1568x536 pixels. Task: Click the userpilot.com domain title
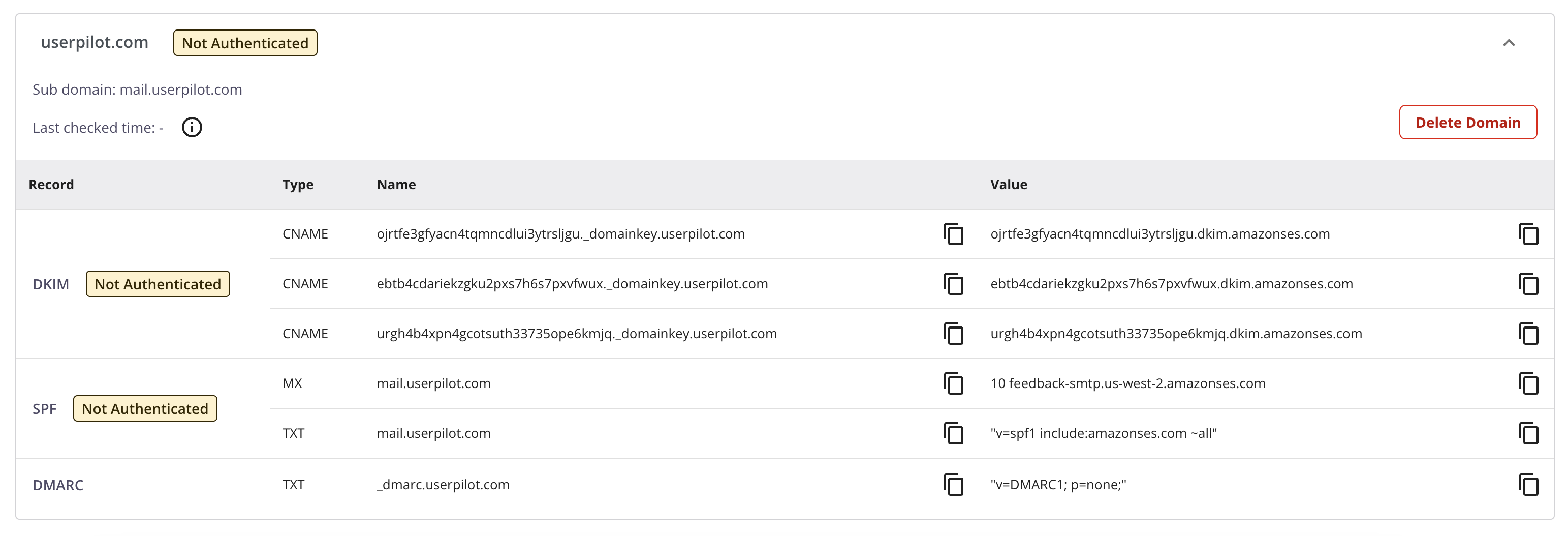(x=95, y=43)
